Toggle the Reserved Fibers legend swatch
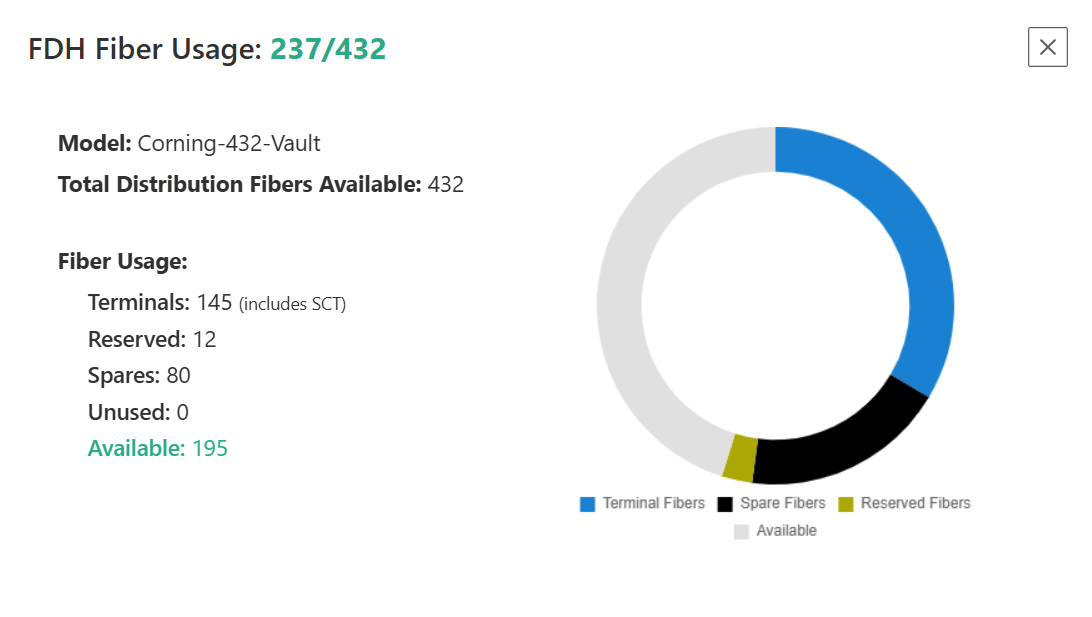 (845, 504)
